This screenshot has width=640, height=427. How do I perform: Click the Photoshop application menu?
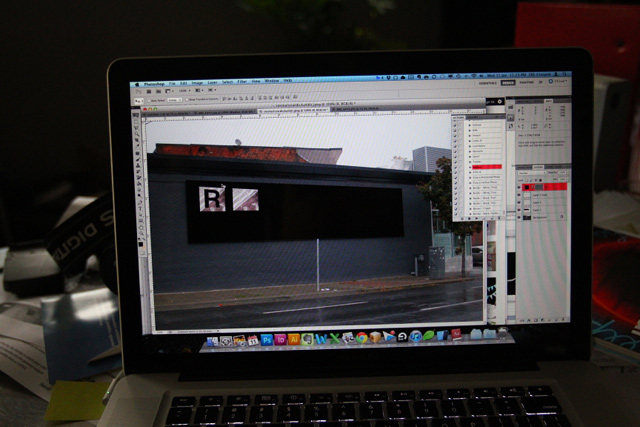152,82
